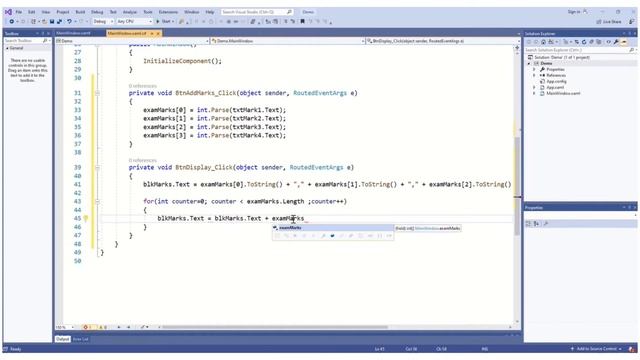Image resolution: width=640 pixels, height=360 pixels.
Task: Click the Split editor icon above scrollbar
Action: [x=517, y=48]
